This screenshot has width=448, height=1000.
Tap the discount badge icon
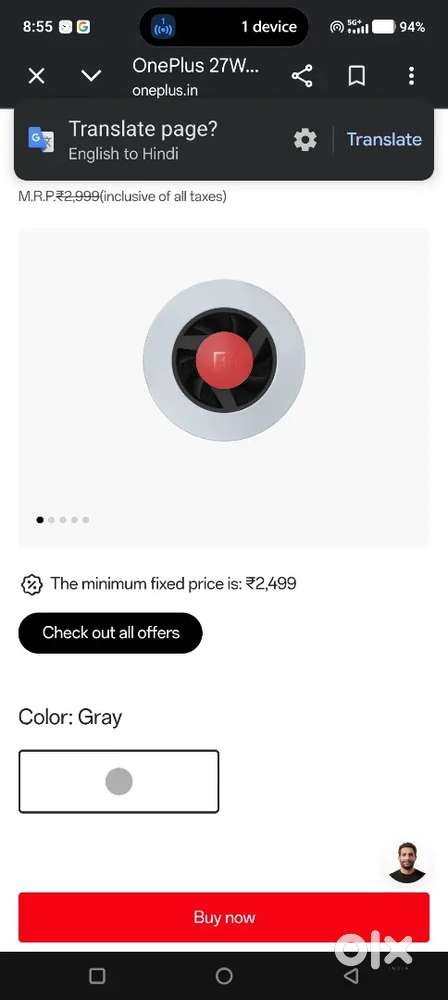(x=32, y=584)
